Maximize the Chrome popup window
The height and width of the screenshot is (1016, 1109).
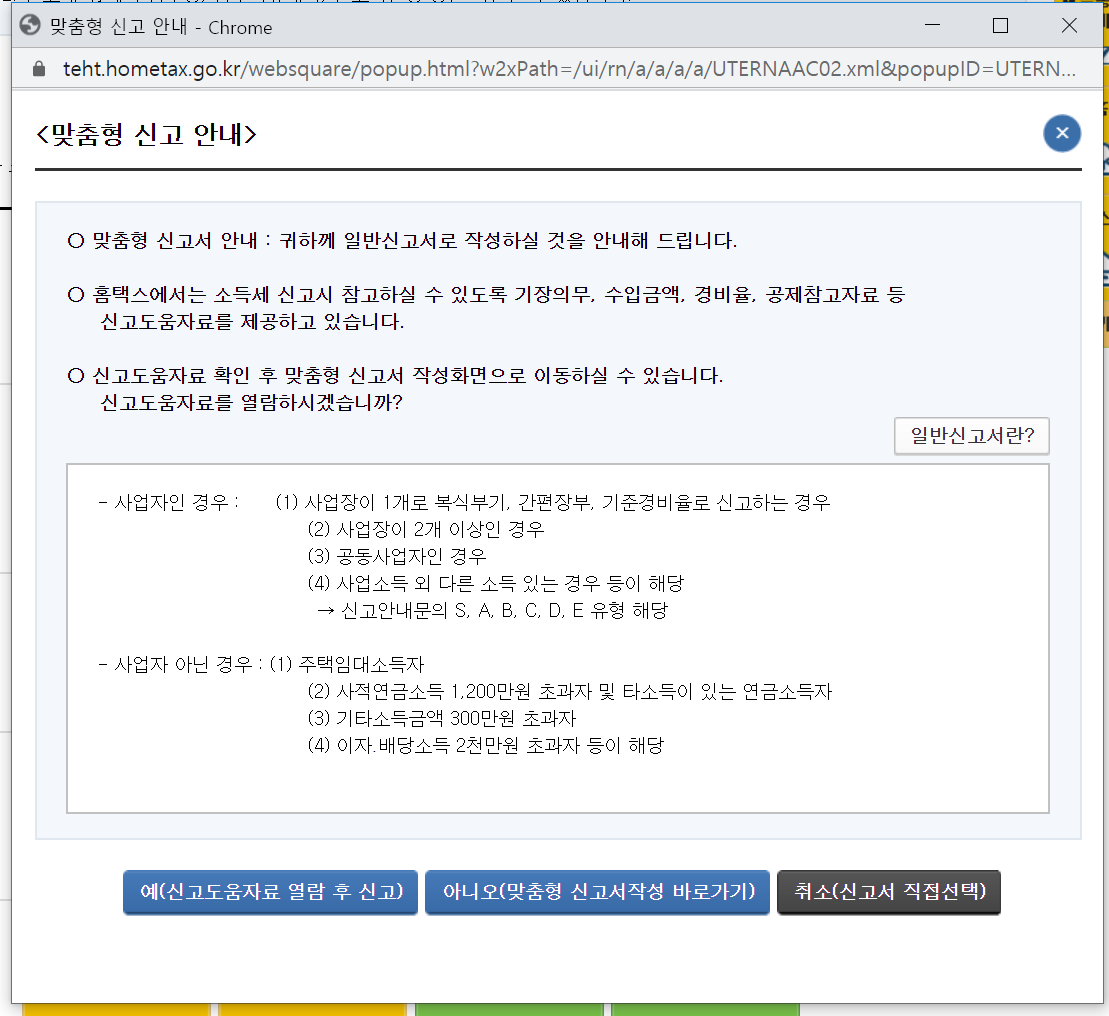(x=999, y=26)
